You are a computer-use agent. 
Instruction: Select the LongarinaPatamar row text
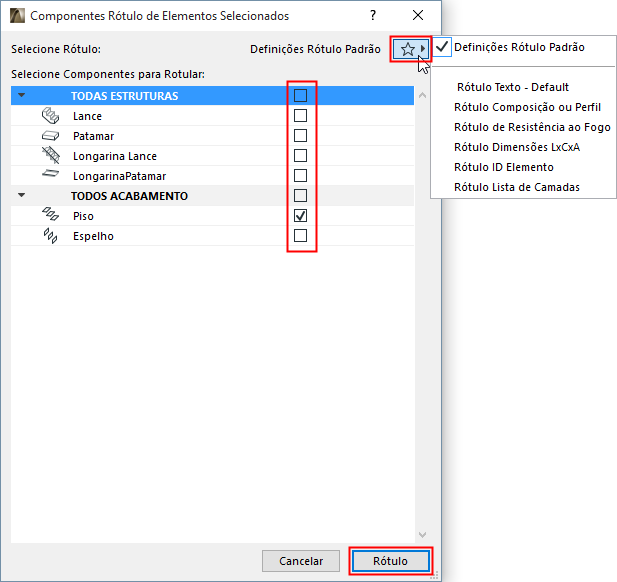point(119,176)
